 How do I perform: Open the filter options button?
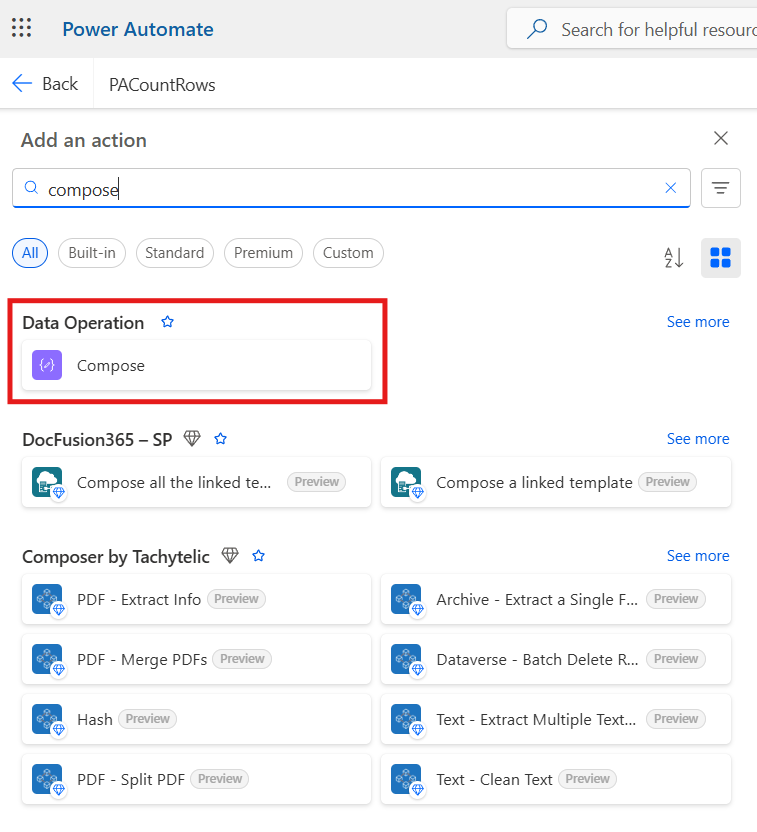pos(720,188)
